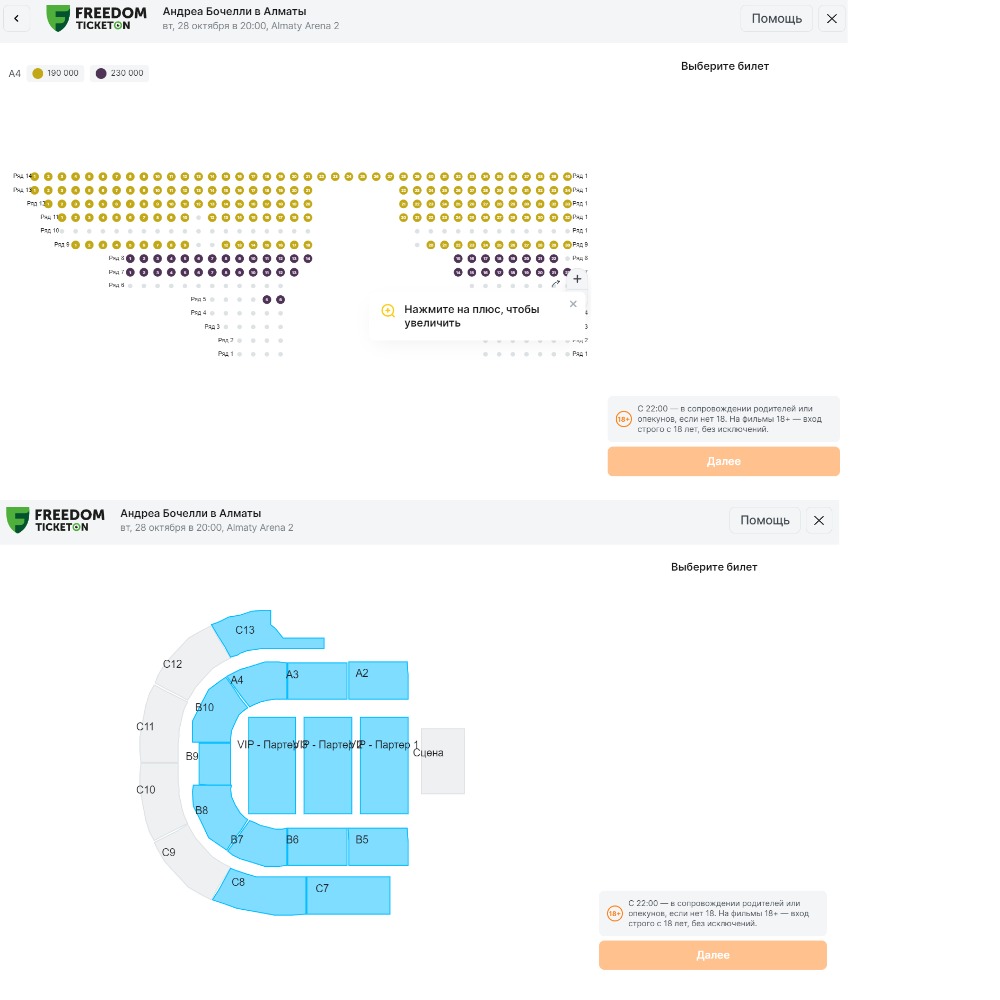Screen dimensions: 1000x1000
Task: Select sector A2 on the arena map
Action: coord(378,680)
